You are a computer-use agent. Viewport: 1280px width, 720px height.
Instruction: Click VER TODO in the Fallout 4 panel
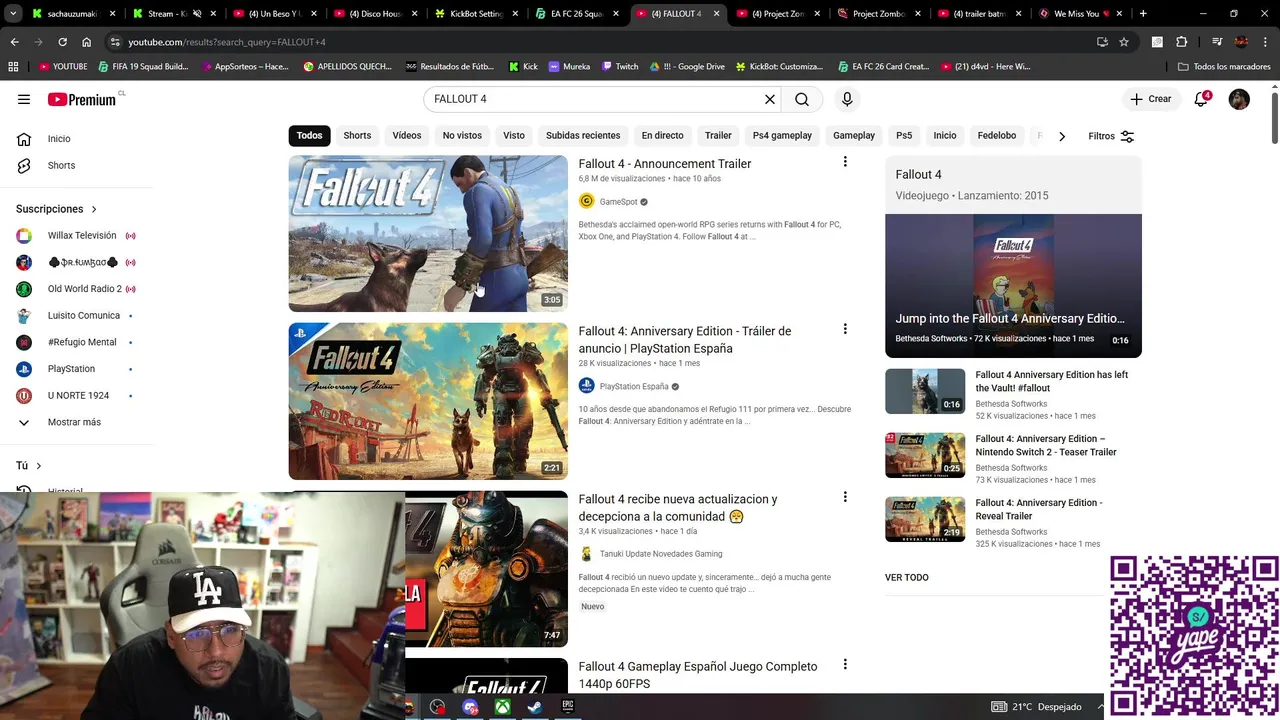[907, 578]
